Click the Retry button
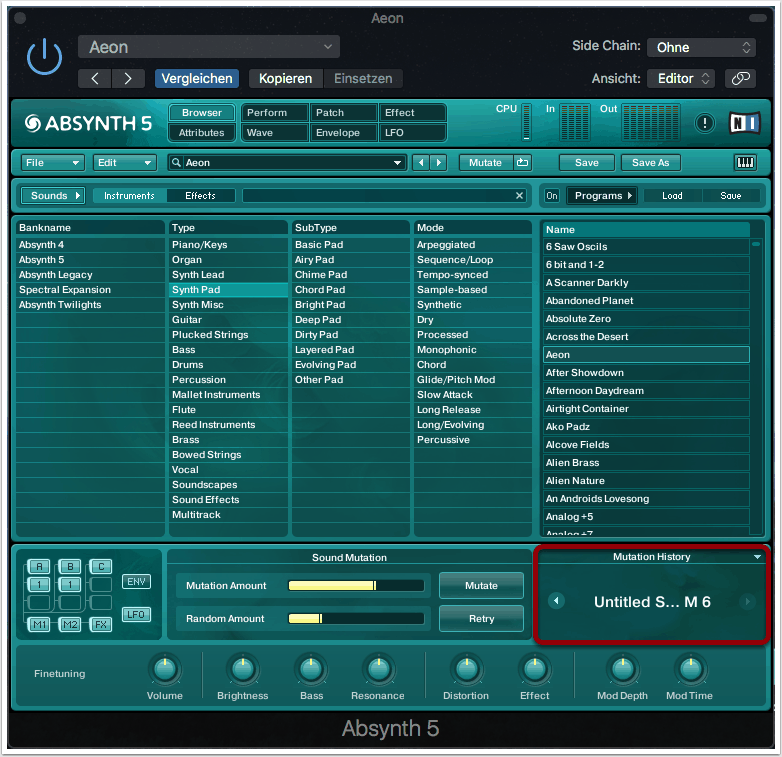Viewport: 782px width, 757px height. (481, 618)
